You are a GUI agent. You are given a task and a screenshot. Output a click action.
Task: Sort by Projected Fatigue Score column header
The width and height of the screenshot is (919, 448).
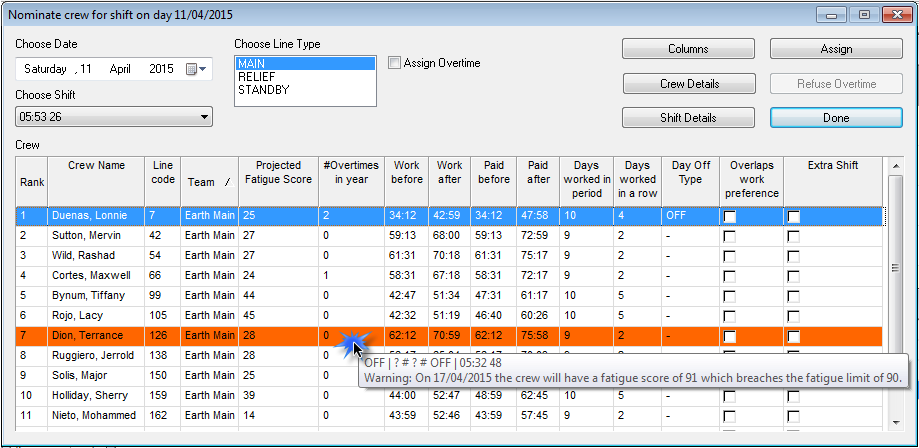(x=278, y=173)
